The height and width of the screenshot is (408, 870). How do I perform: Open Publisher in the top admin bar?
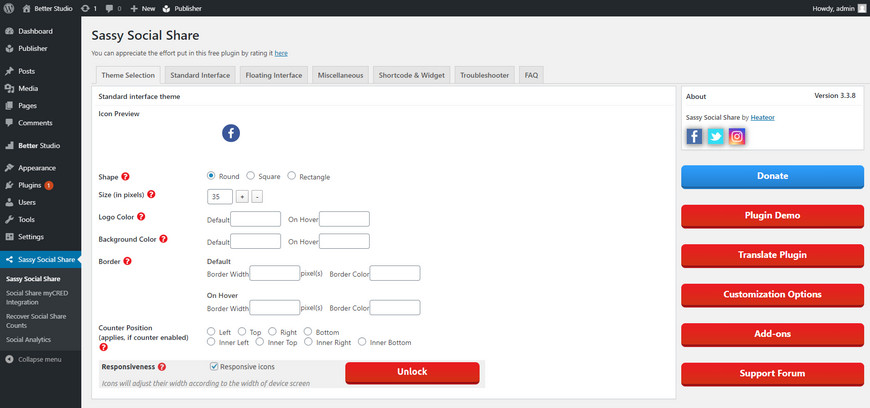pyautogui.click(x=182, y=8)
